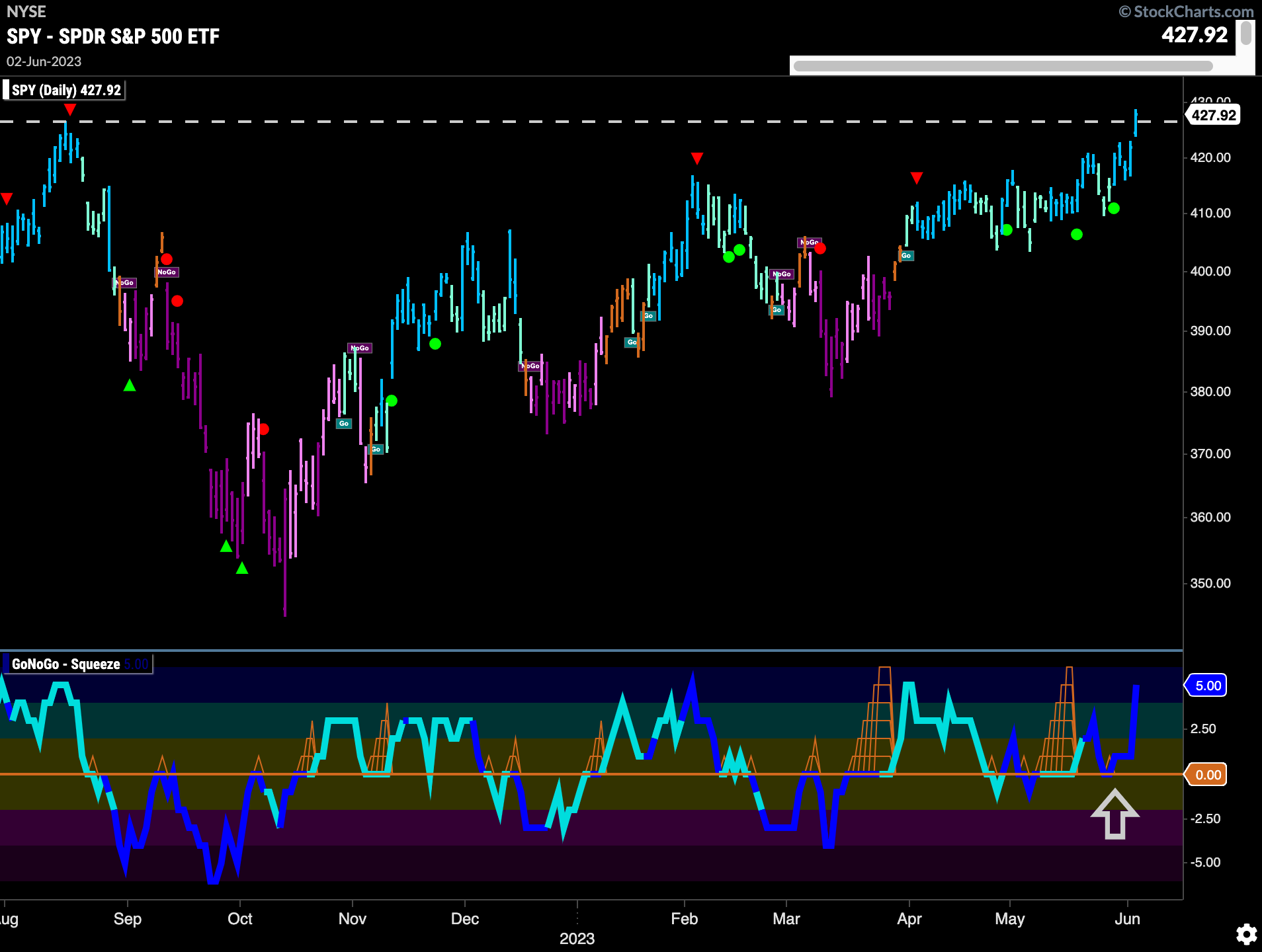The image size is (1262, 952).
Task: Click the Go marker at start of April
Action: click(906, 255)
